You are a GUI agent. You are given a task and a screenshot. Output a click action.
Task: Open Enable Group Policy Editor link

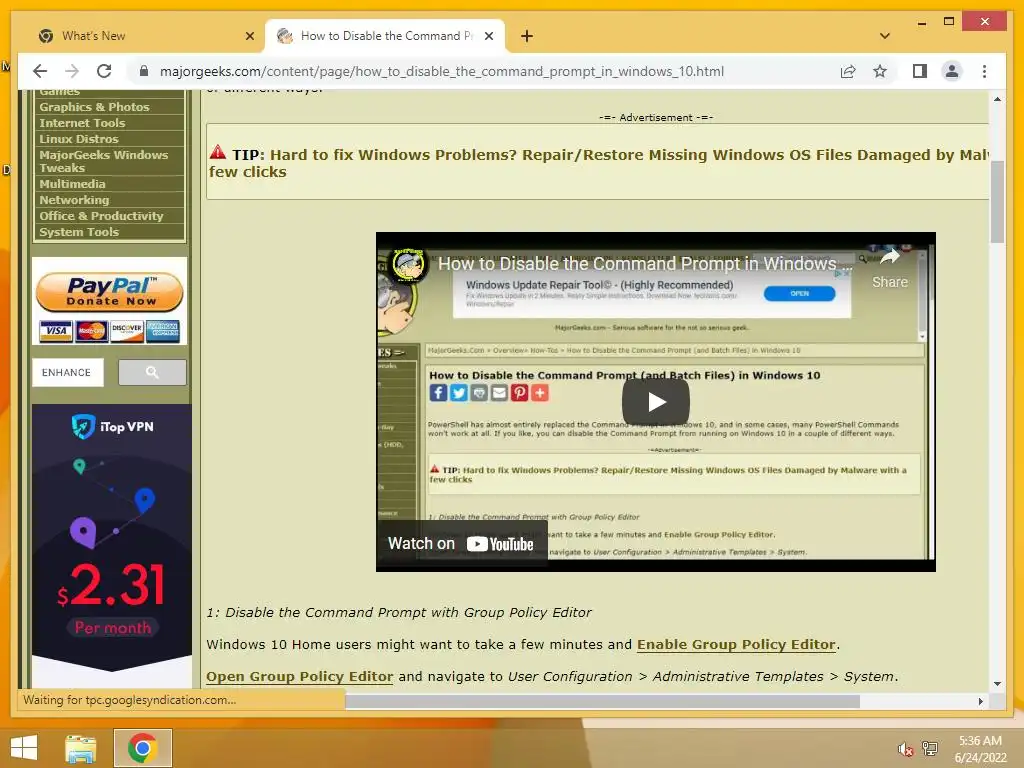736,645
